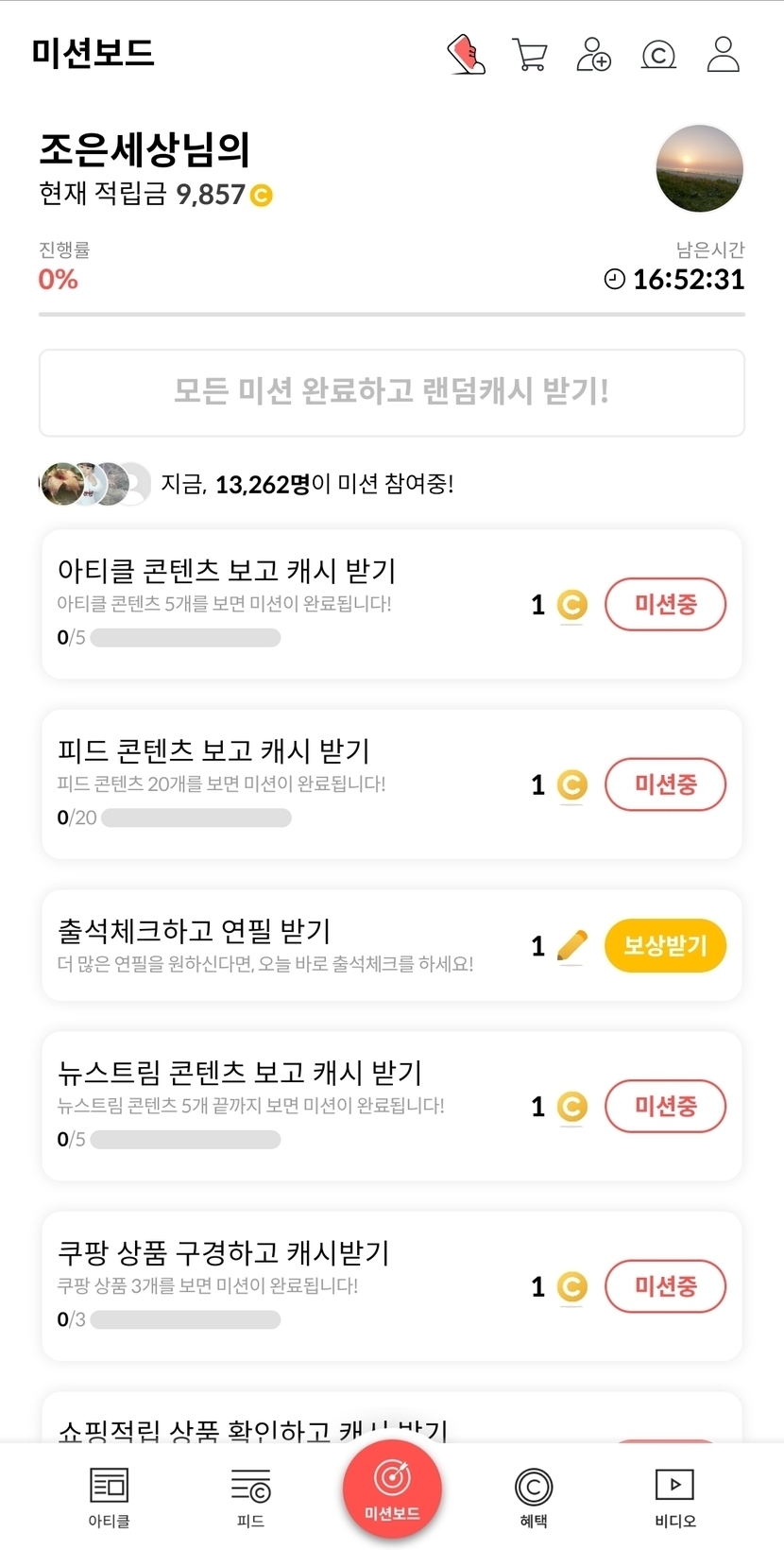Tap the gold coin next to 9,857
Viewport: 784px width, 1550px height.
click(261, 196)
